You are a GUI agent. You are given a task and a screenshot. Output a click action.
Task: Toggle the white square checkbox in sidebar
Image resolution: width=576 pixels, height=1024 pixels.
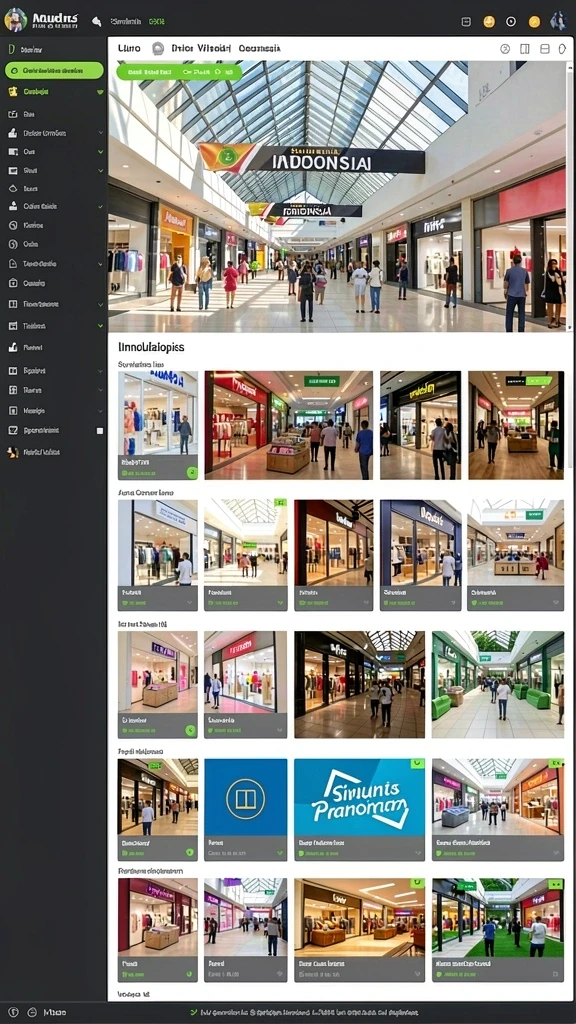[100, 431]
